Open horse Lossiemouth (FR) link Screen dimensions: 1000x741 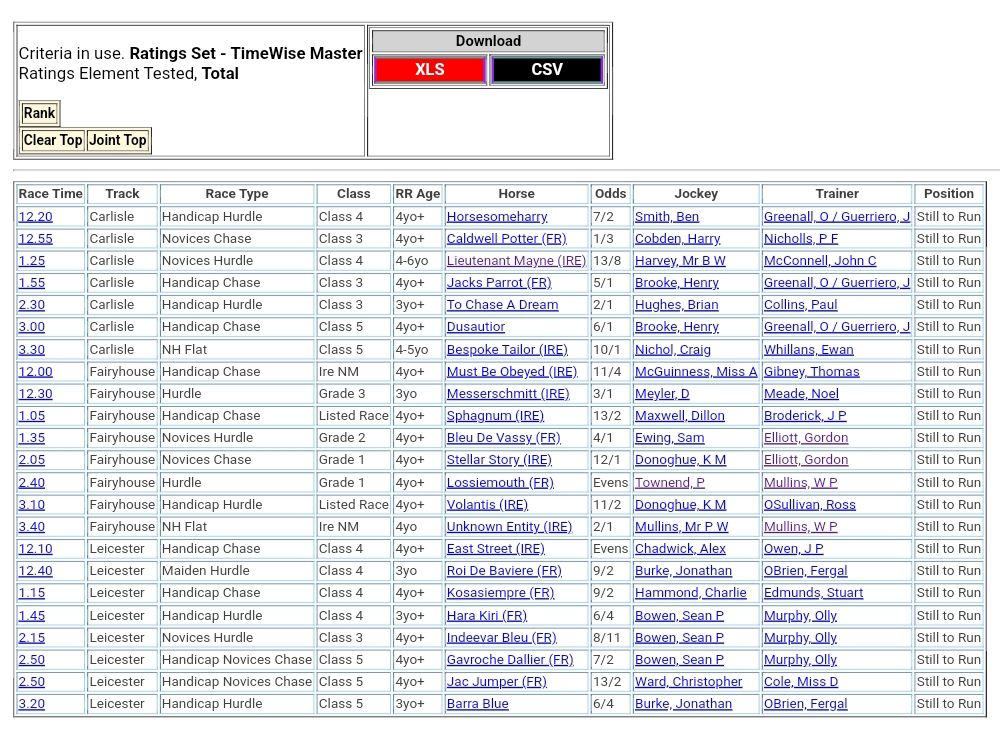[500, 483]
